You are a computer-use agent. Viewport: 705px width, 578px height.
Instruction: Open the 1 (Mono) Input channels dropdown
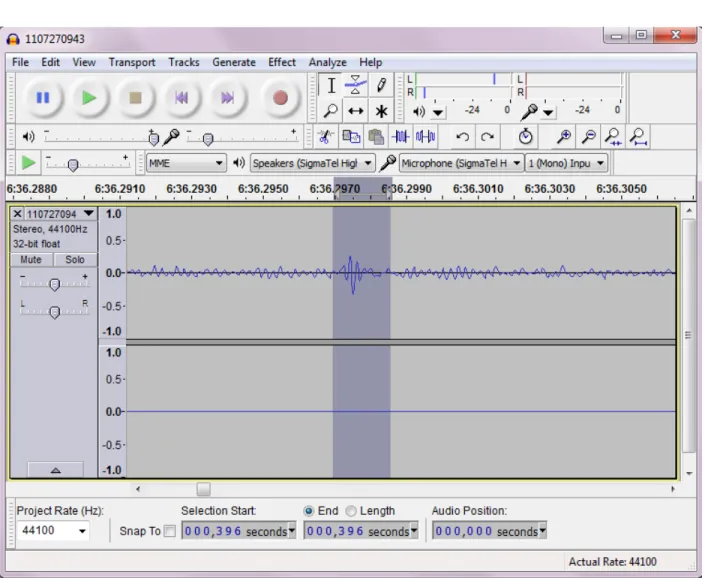567,163
